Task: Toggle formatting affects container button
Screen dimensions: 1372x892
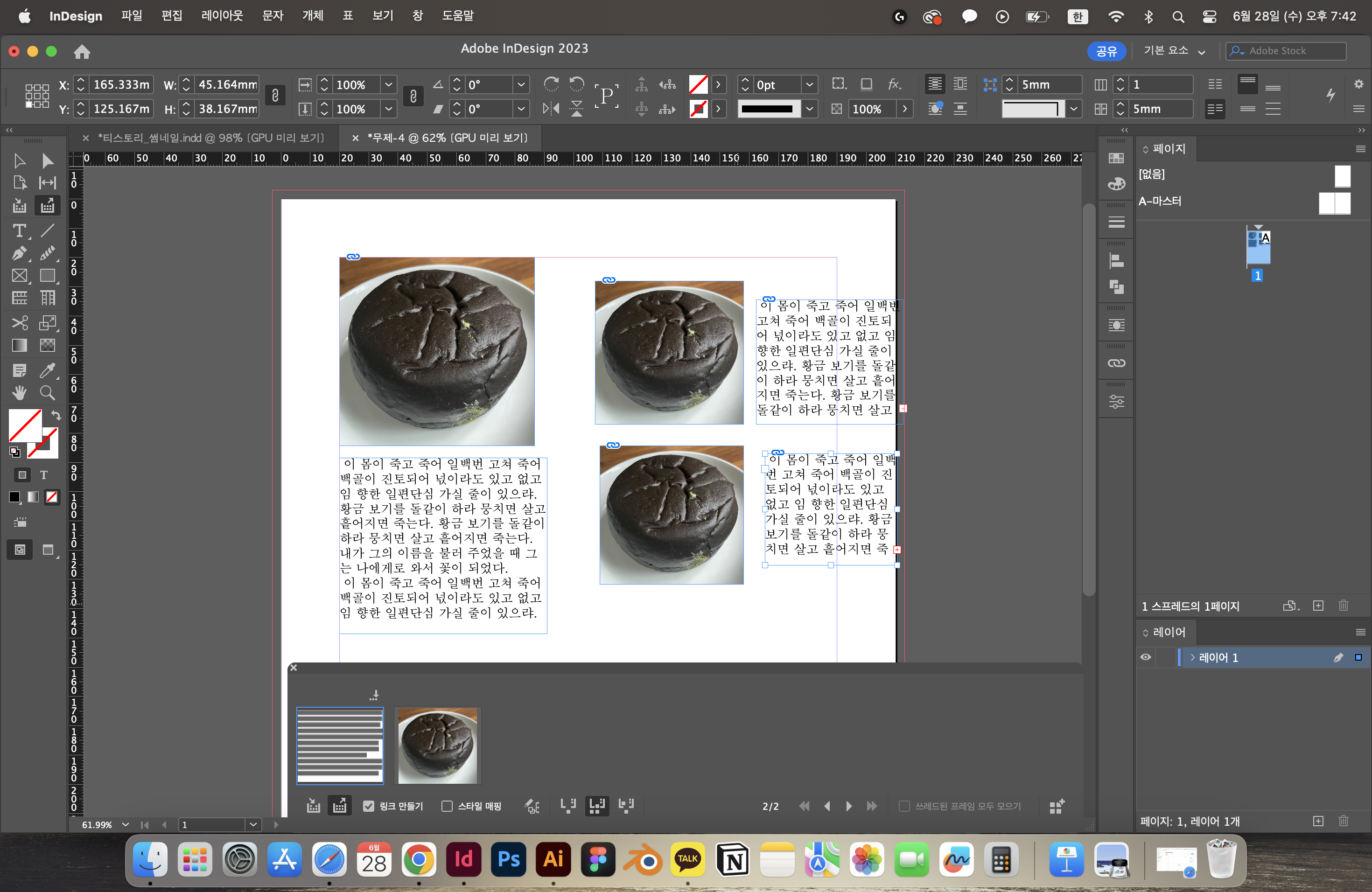Action: pyautogui.click(x=22, y=475)
